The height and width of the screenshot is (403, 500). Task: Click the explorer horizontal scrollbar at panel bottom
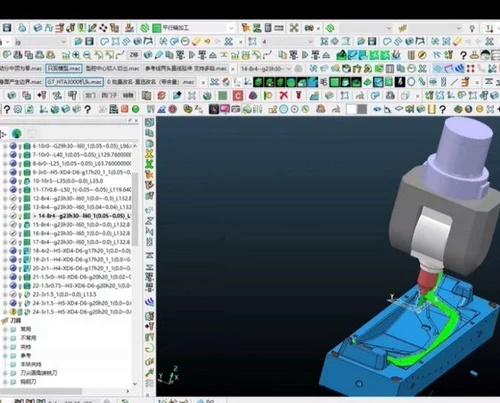41,391
